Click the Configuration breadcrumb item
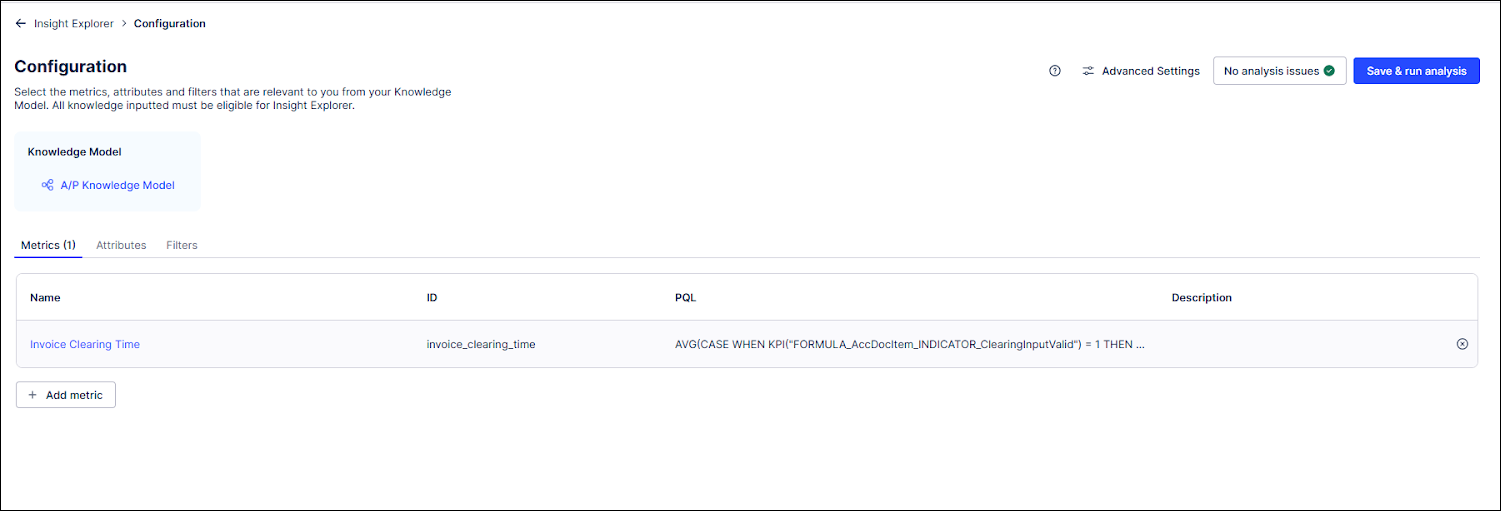 coord(170,23)
